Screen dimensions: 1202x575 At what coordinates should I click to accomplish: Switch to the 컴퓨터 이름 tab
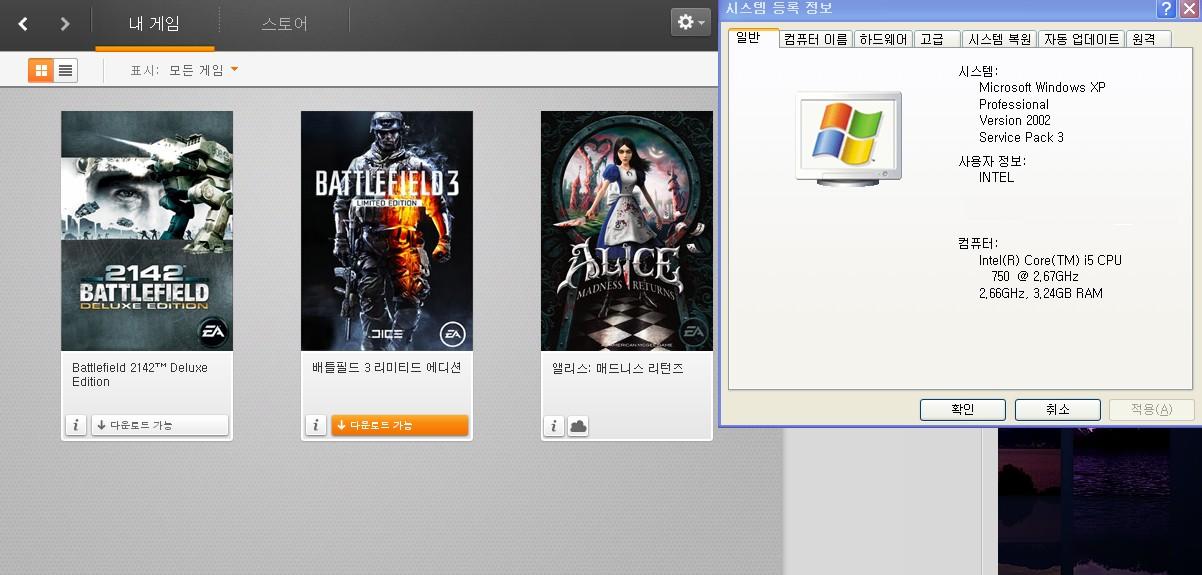point(816,39)
